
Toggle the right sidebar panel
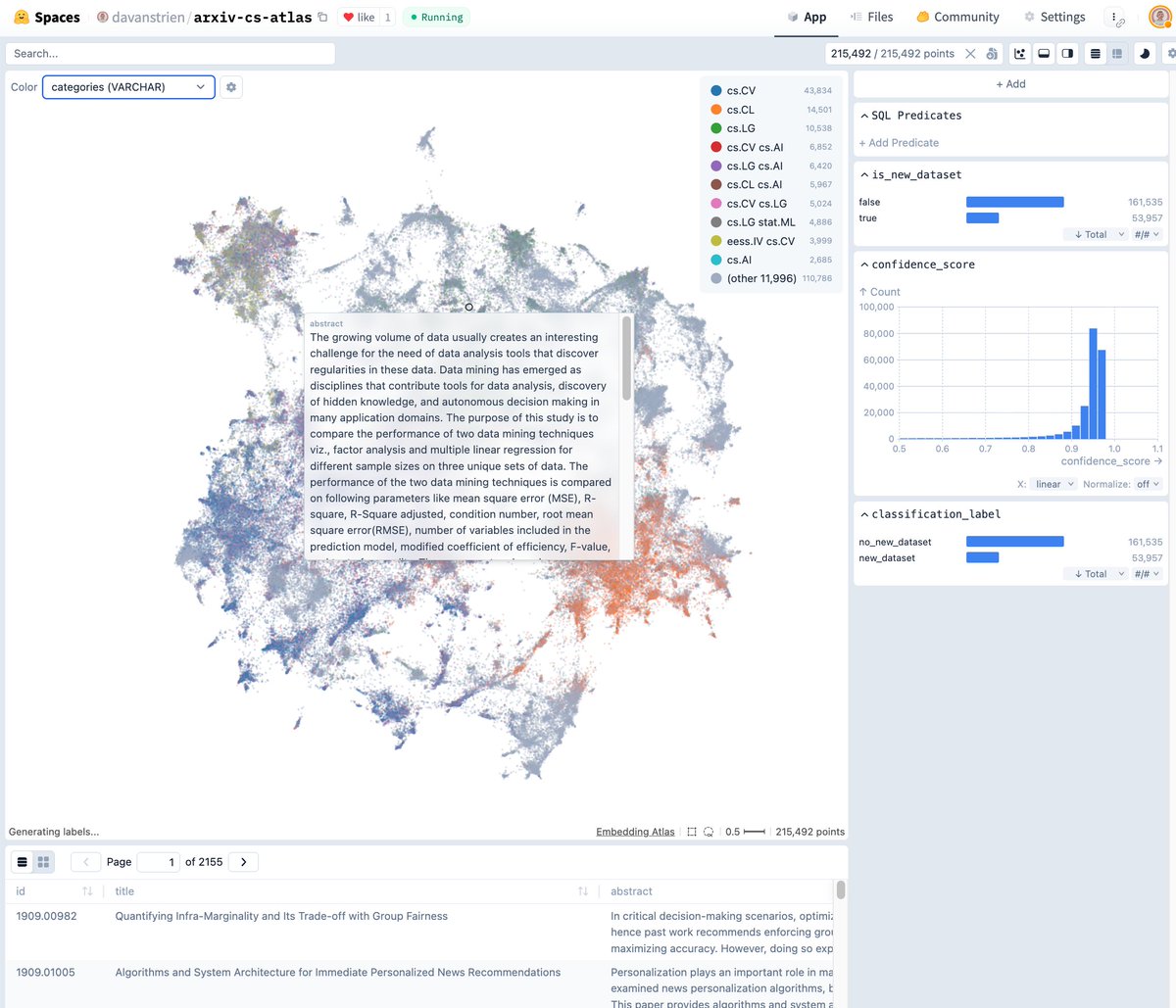(x=1067, y=54)
